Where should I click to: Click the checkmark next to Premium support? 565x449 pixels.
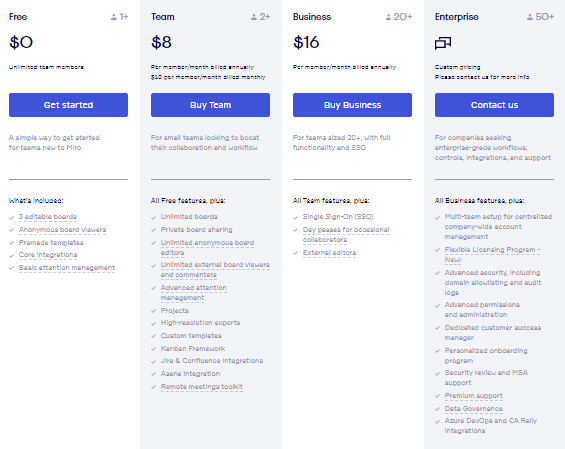pos(437,396)
